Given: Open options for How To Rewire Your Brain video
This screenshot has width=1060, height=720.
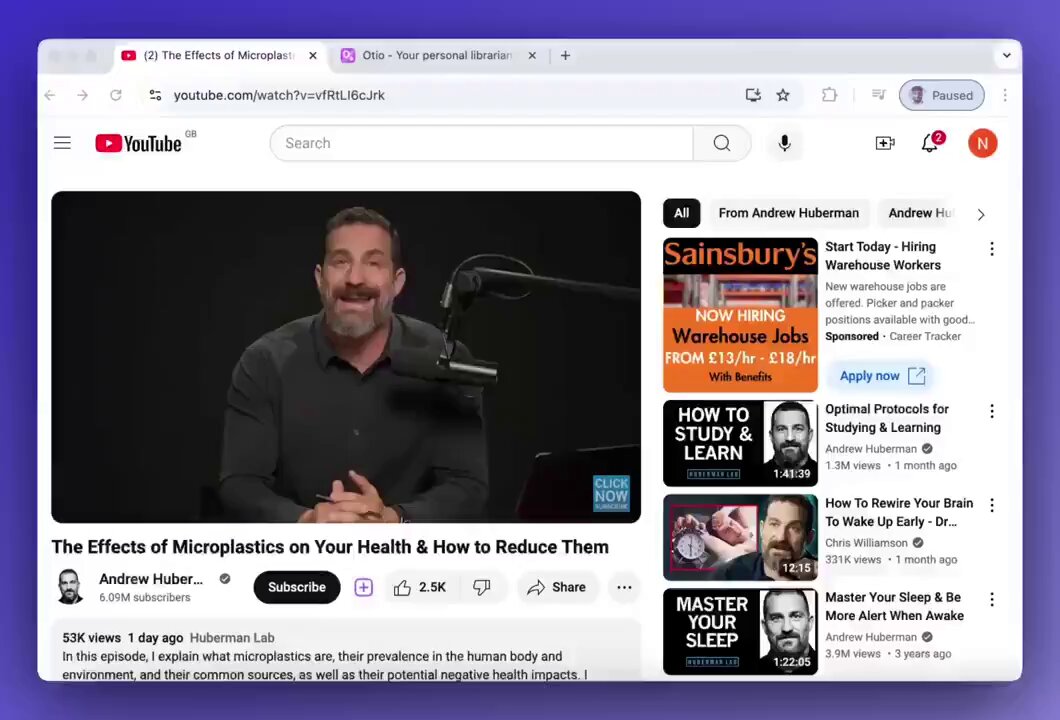Looking at the screenshot, I should click(x=992, y=505).
